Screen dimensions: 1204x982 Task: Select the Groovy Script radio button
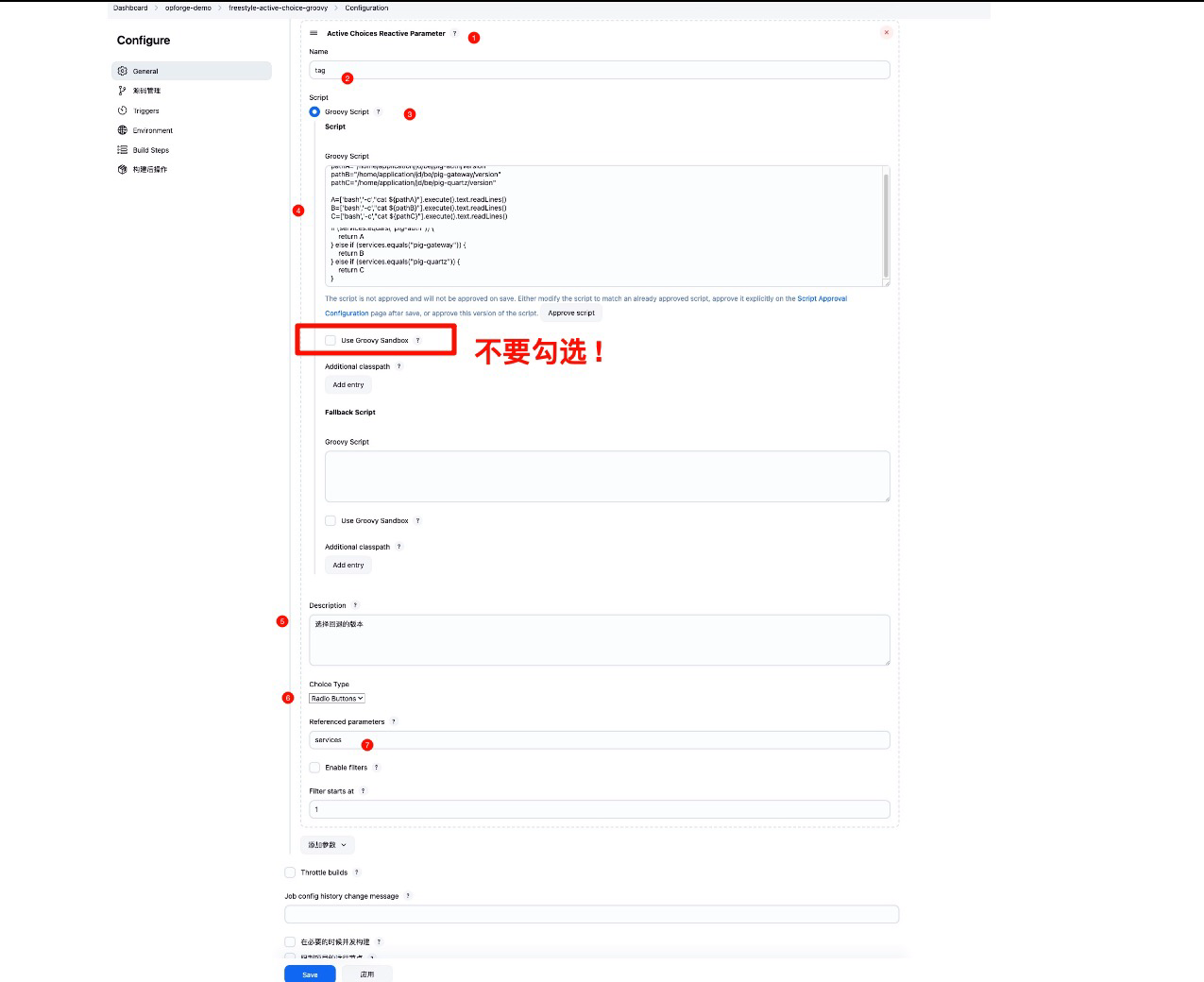click(314, 111)
